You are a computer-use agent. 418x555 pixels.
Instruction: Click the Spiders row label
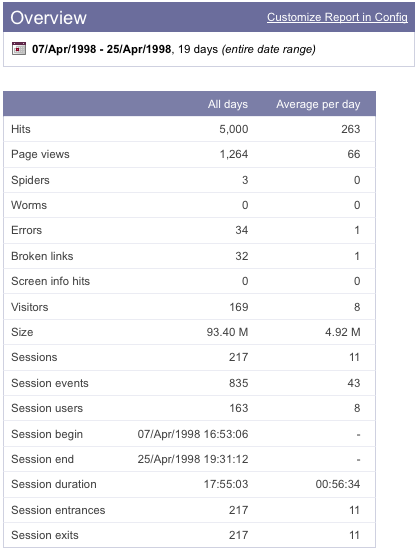[x=30, y=180]
